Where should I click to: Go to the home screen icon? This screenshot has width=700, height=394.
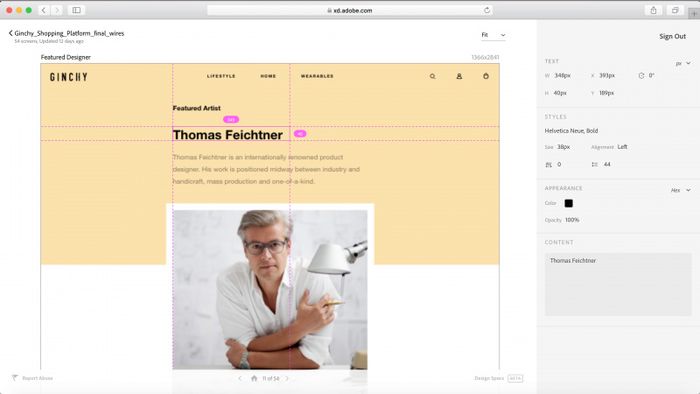(254, 378)
